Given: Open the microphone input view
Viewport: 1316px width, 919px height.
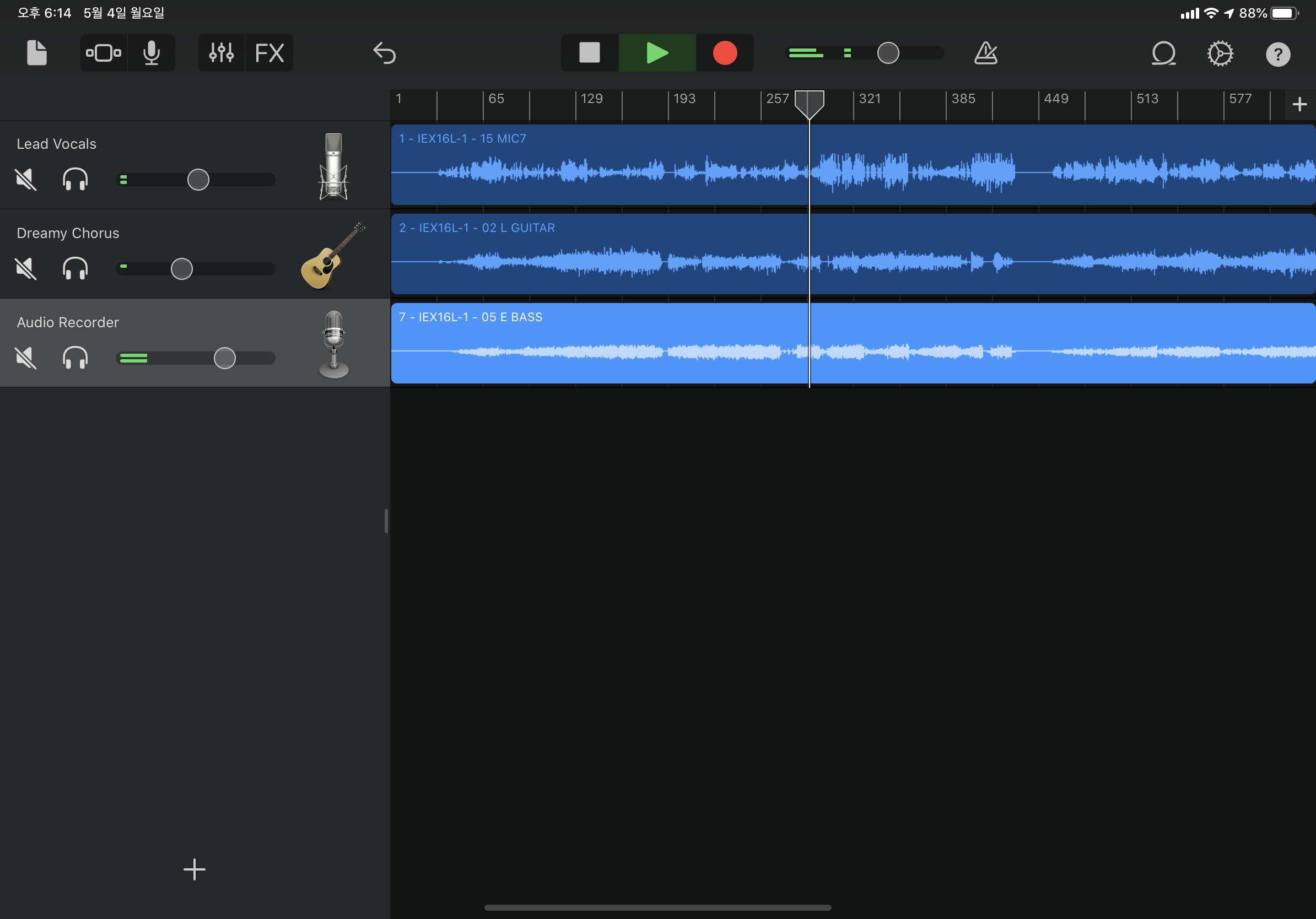Looking at the screenshot, I should tap(152, 53).
